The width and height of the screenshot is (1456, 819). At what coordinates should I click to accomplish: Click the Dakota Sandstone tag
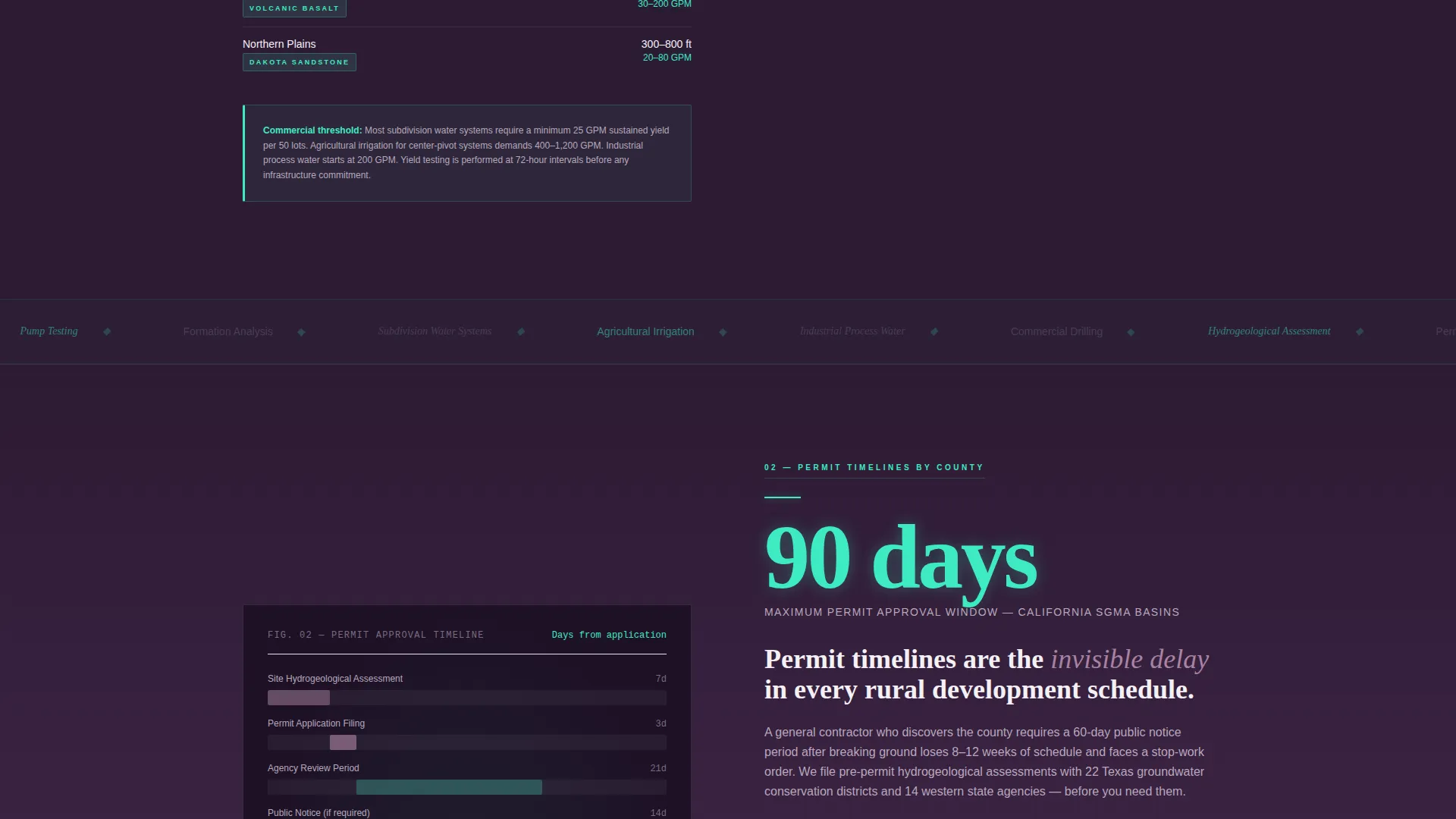[300, 62]
